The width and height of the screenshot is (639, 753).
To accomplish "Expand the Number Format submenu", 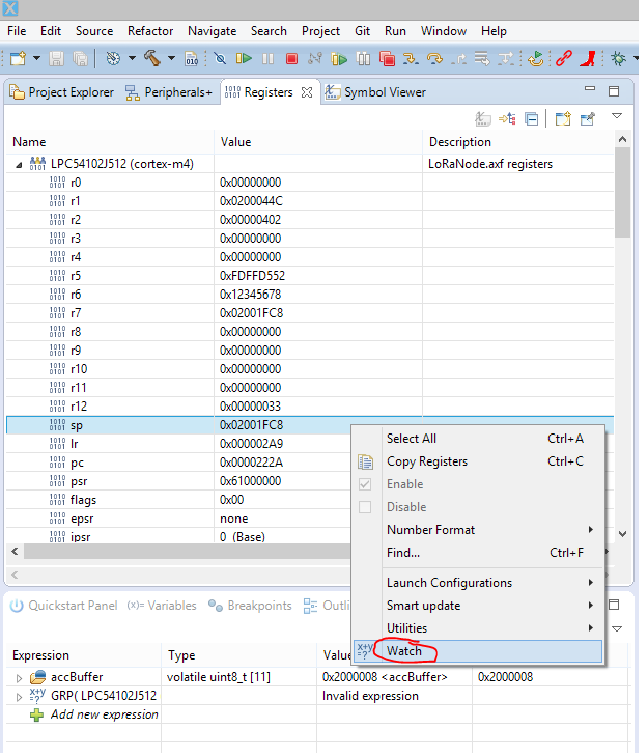I will [x=478, y=530].
